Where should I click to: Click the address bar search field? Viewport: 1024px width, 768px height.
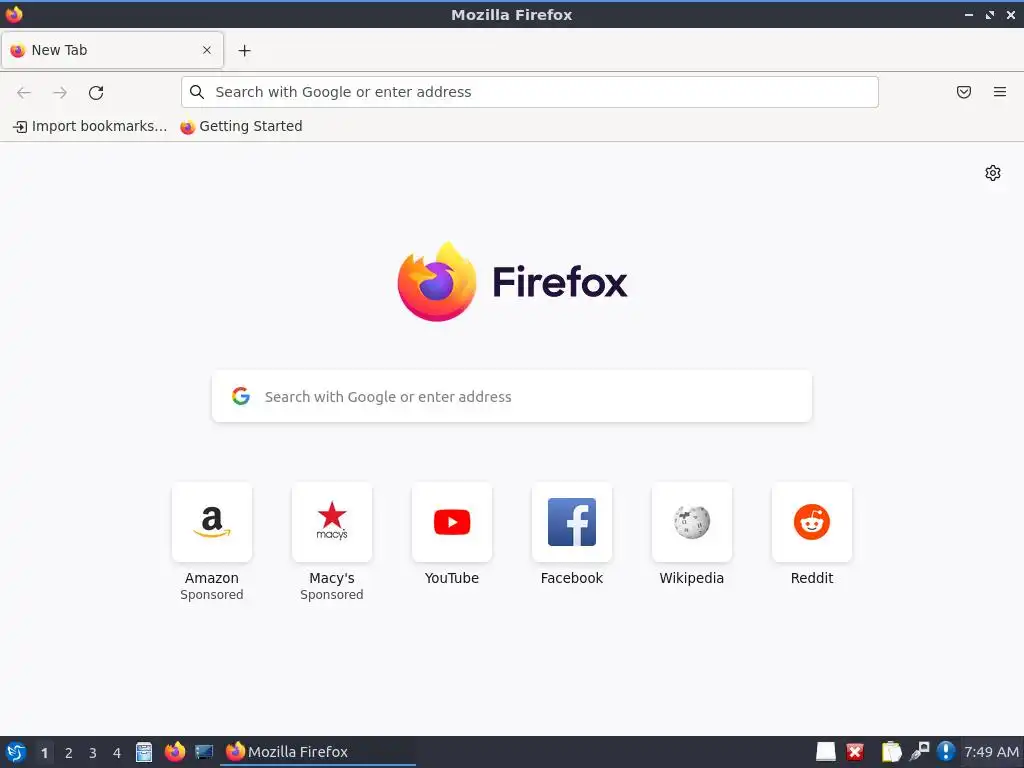pos(530,92)
